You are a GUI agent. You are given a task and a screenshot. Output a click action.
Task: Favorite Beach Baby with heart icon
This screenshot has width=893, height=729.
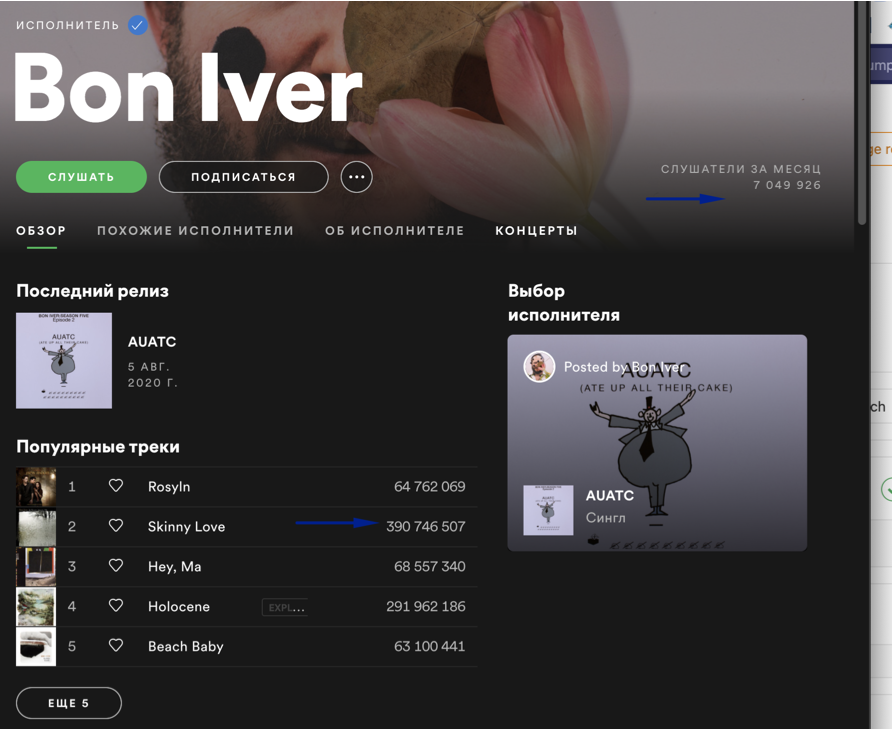click(116, 645)
